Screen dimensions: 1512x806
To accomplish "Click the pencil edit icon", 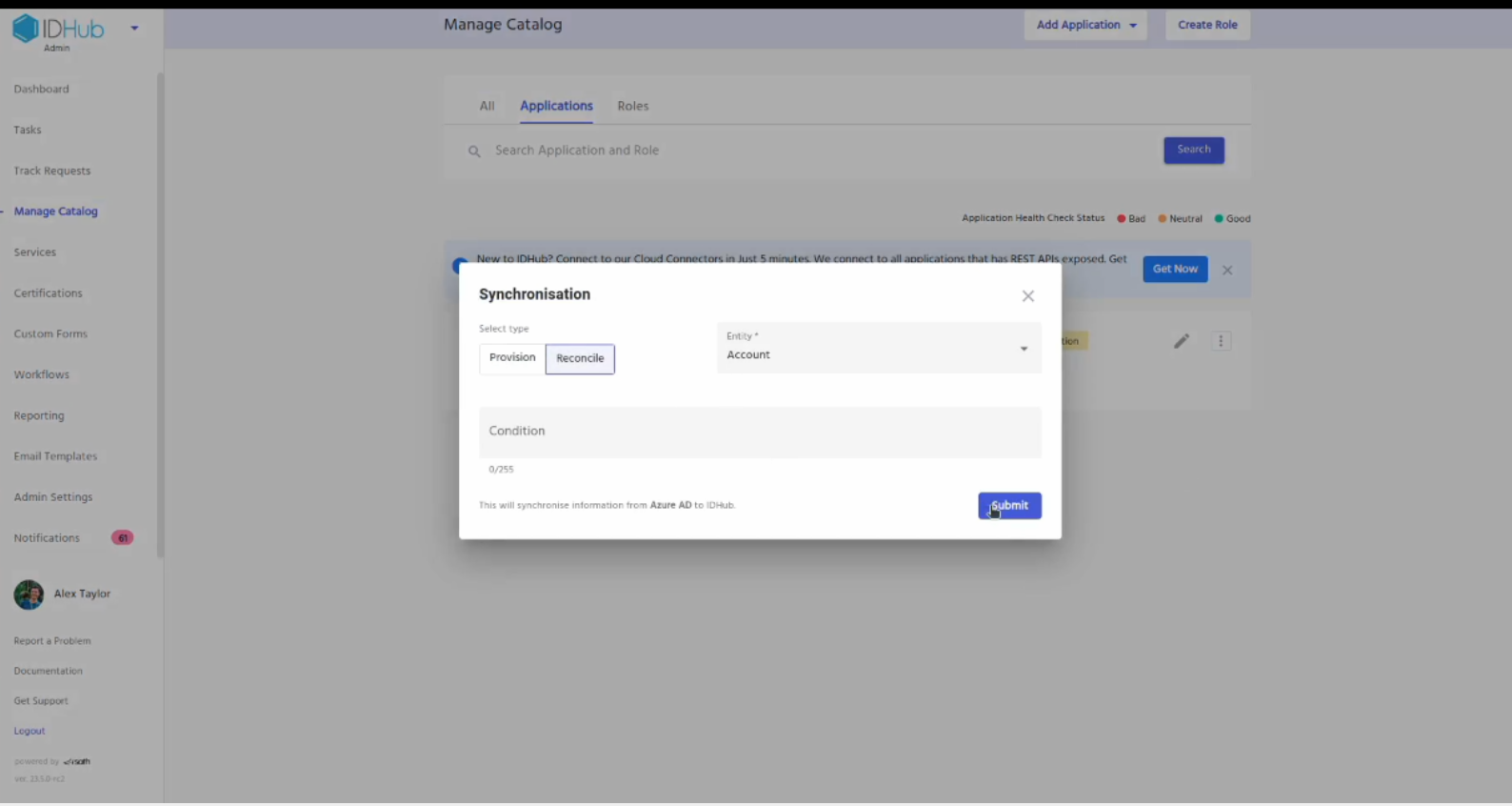I will 1181,341.
